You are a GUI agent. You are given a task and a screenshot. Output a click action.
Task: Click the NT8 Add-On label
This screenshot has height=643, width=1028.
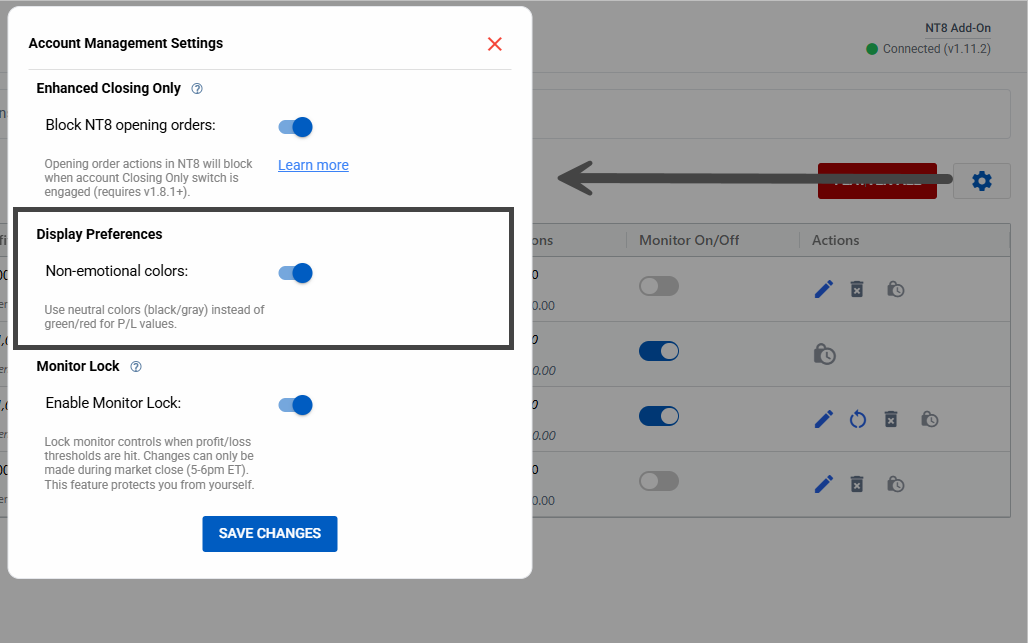coord(957,28)
